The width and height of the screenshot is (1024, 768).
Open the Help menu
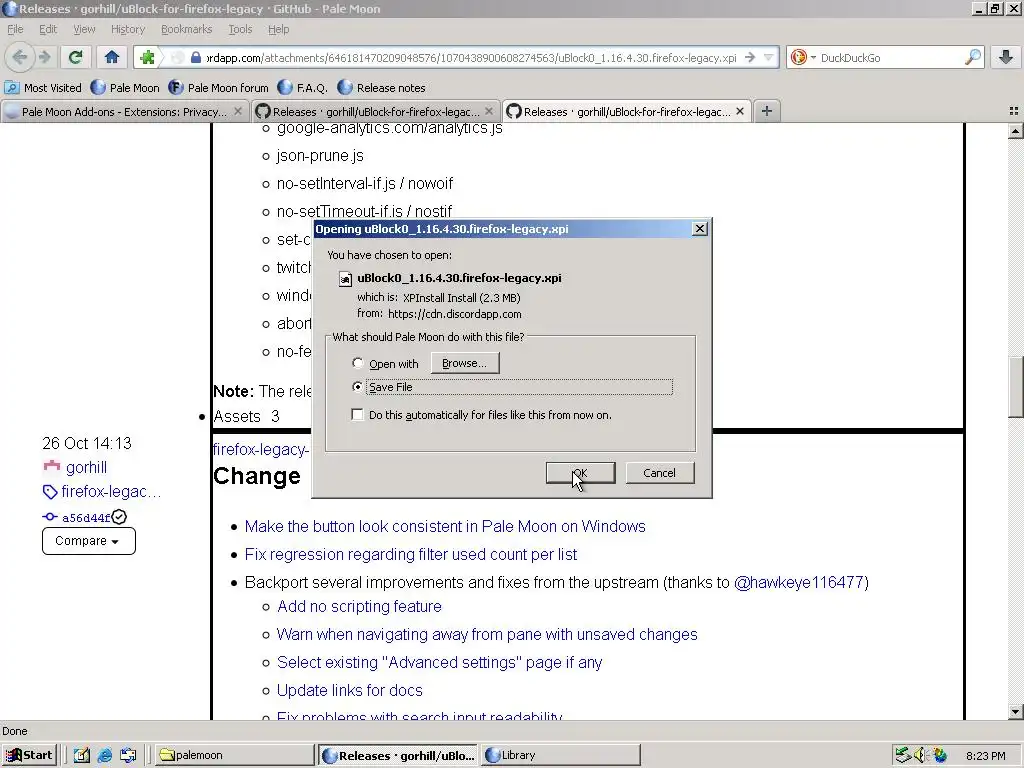pos(278,29)
